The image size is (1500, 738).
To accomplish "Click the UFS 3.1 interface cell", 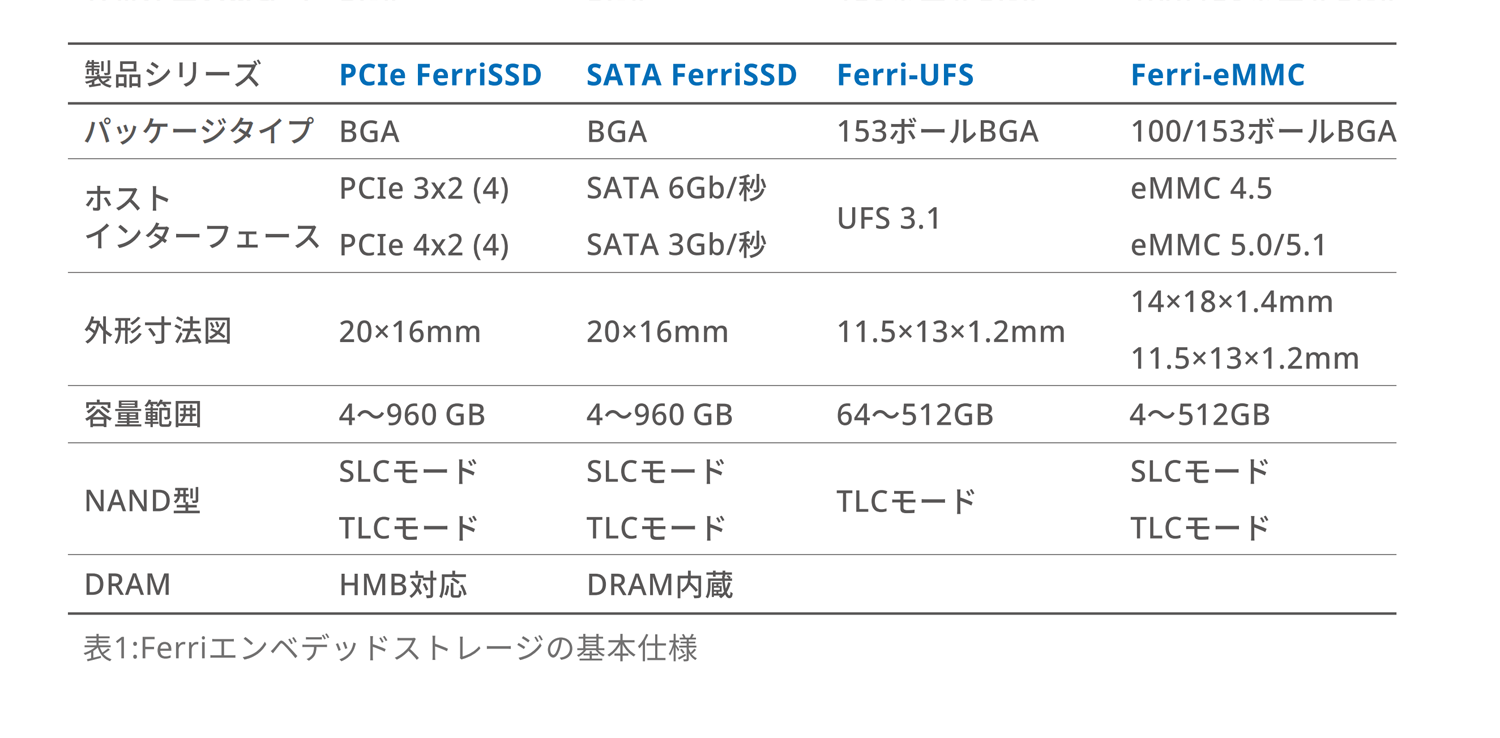I will pos(888,218).
